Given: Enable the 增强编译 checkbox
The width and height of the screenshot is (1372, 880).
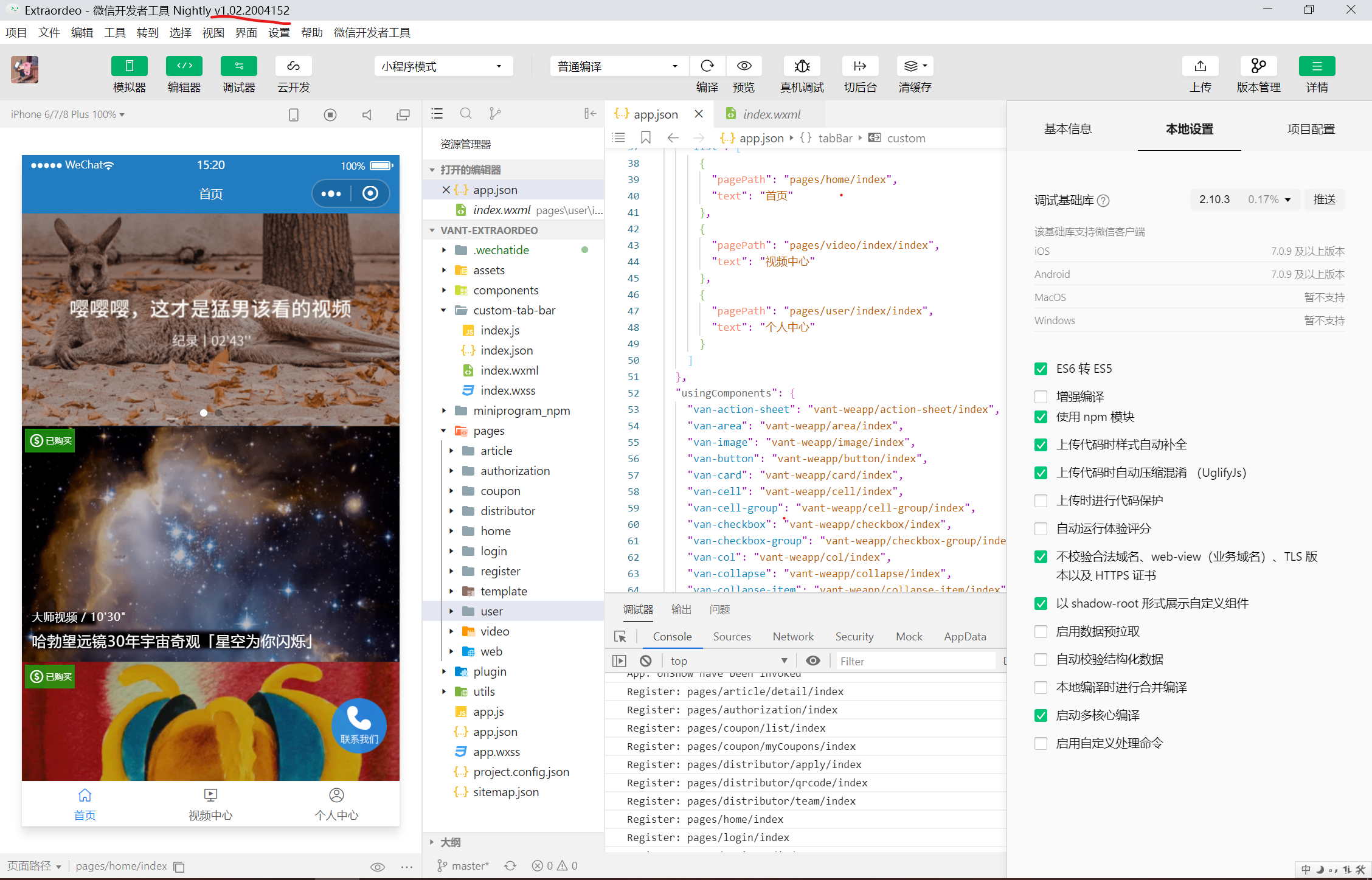Looking at the screenshot, I should [x=1041, y=397].
